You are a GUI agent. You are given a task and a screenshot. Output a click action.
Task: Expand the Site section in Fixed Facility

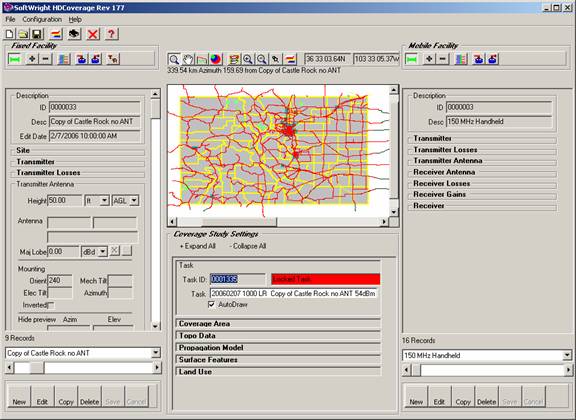coord(79,151)
